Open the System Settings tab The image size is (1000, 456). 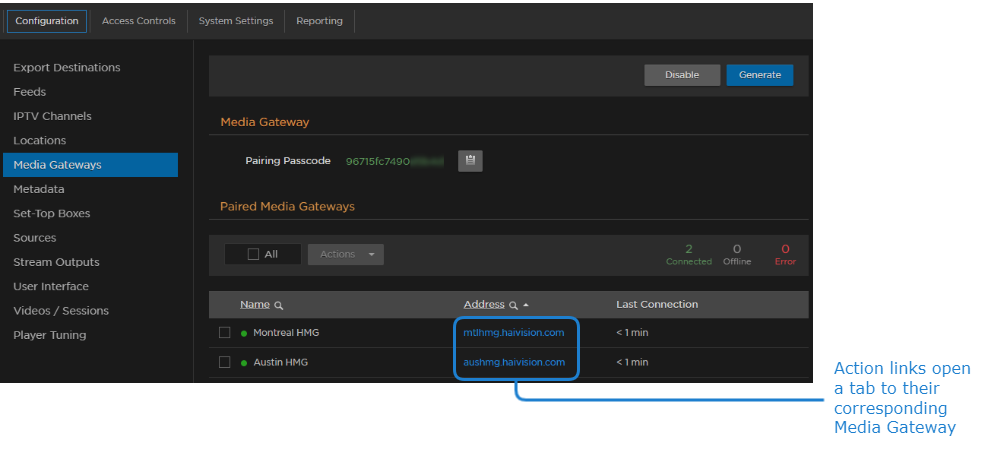(235, 21)
